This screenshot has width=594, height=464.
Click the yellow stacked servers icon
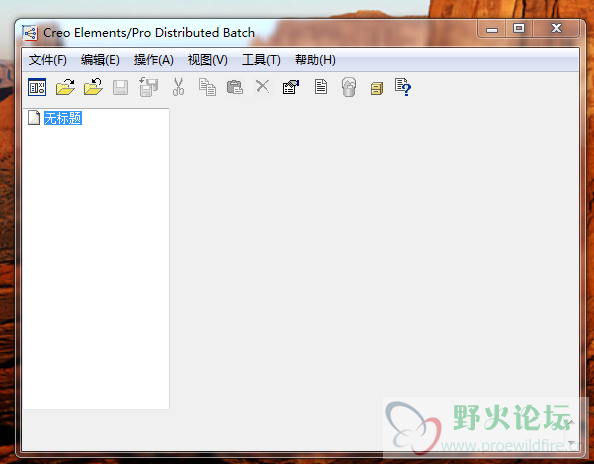[x=377, y=89]
